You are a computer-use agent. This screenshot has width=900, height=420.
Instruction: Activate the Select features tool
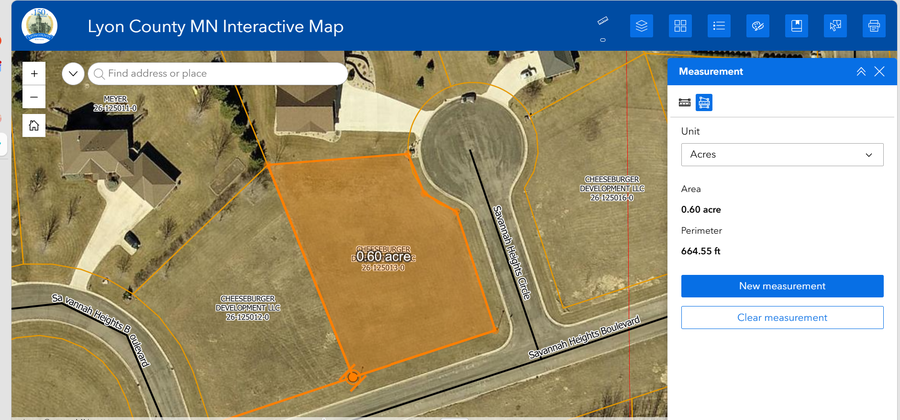[835, 26]
